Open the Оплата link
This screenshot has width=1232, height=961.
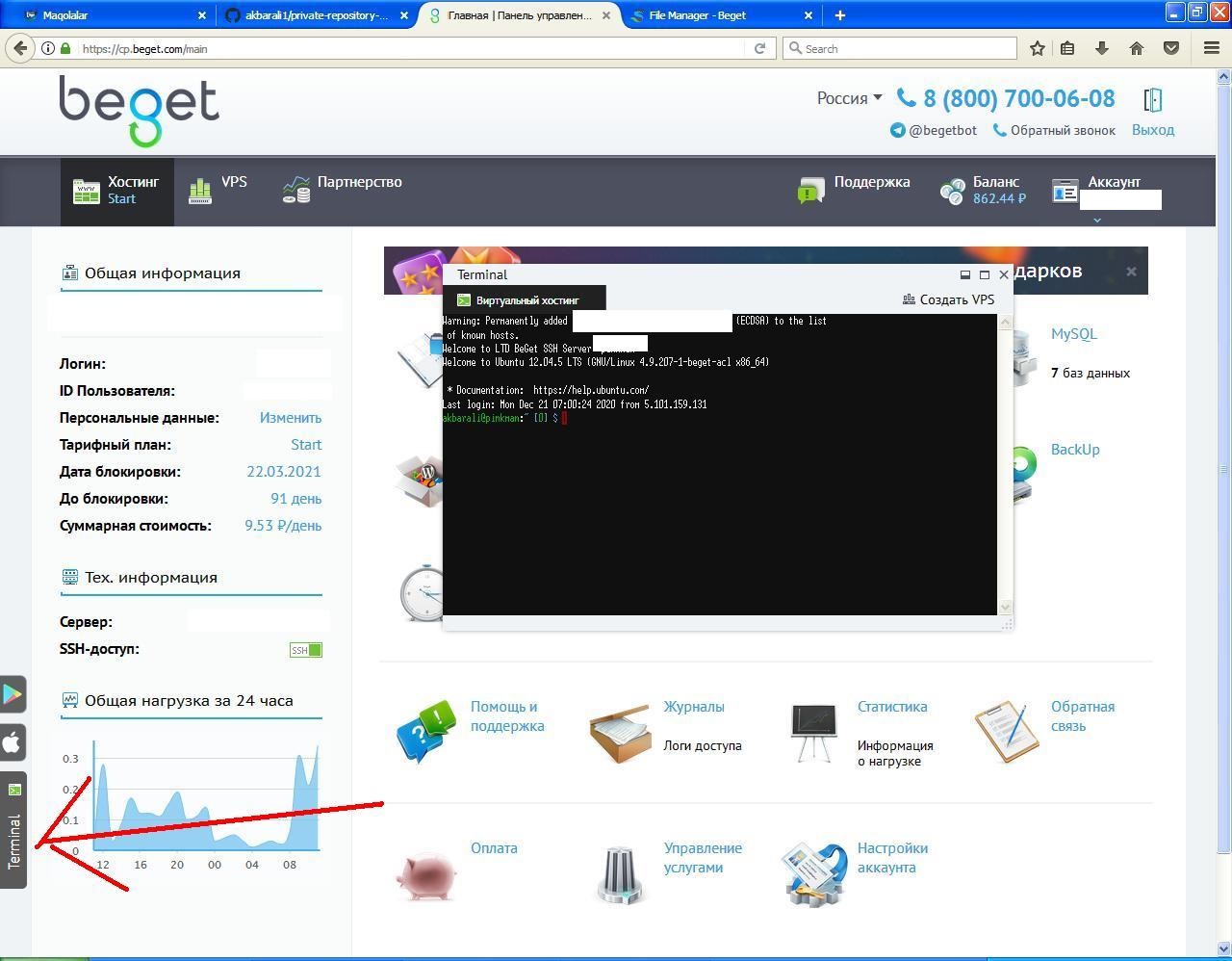pyautogui.click(x=494, y=848)
